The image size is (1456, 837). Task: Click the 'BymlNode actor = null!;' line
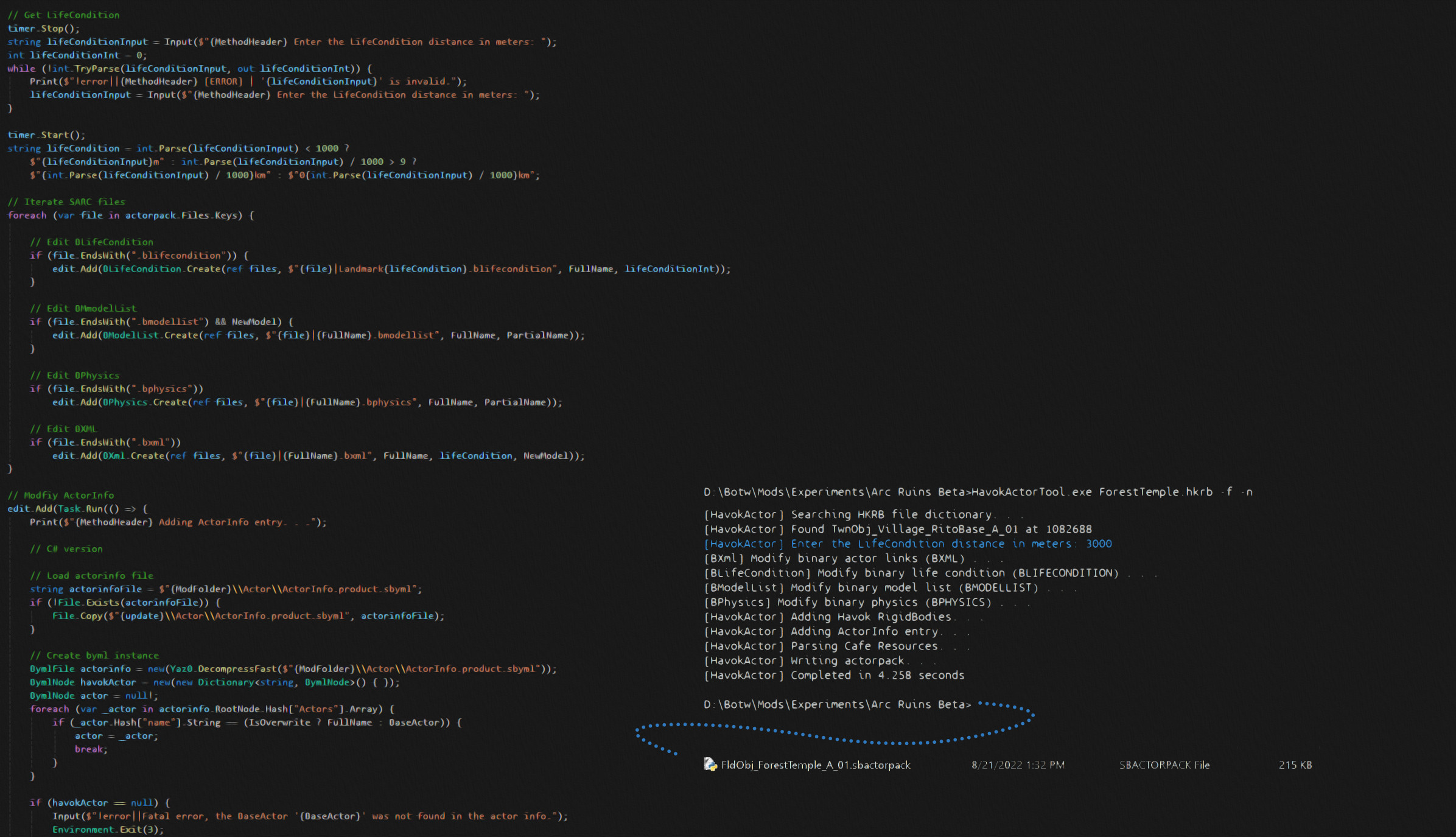(x=94, y=695)
